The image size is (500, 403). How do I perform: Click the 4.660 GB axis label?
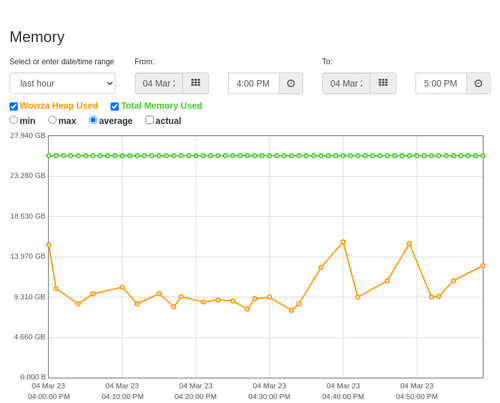29,337
